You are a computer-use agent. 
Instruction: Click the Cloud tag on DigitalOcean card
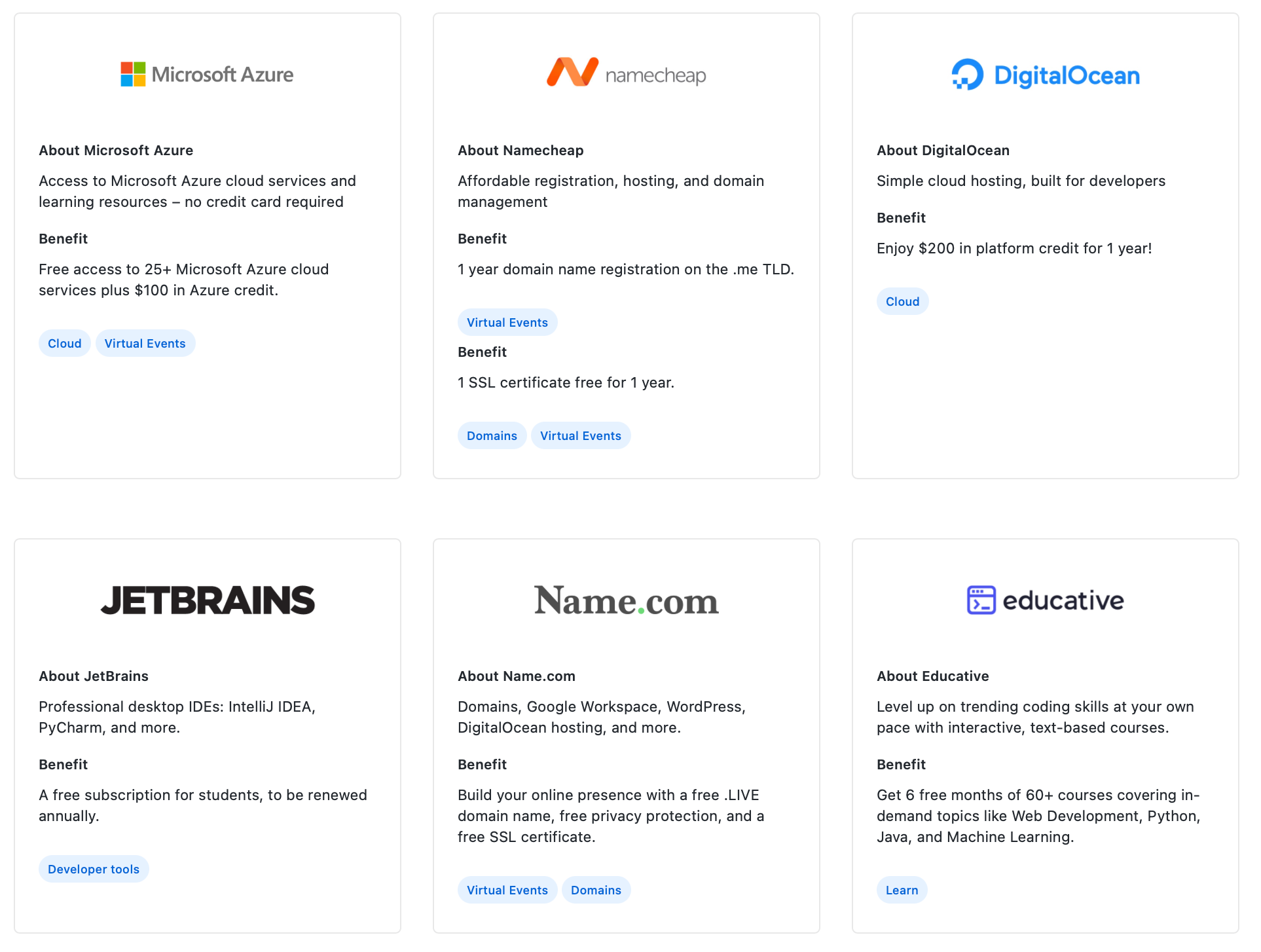pos(901,301)
